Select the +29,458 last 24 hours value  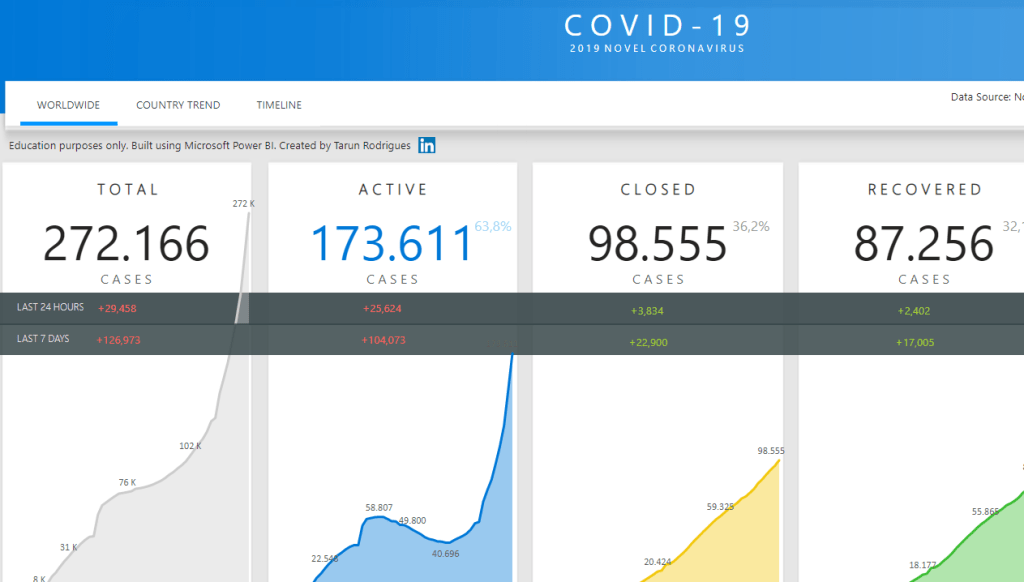116,308
